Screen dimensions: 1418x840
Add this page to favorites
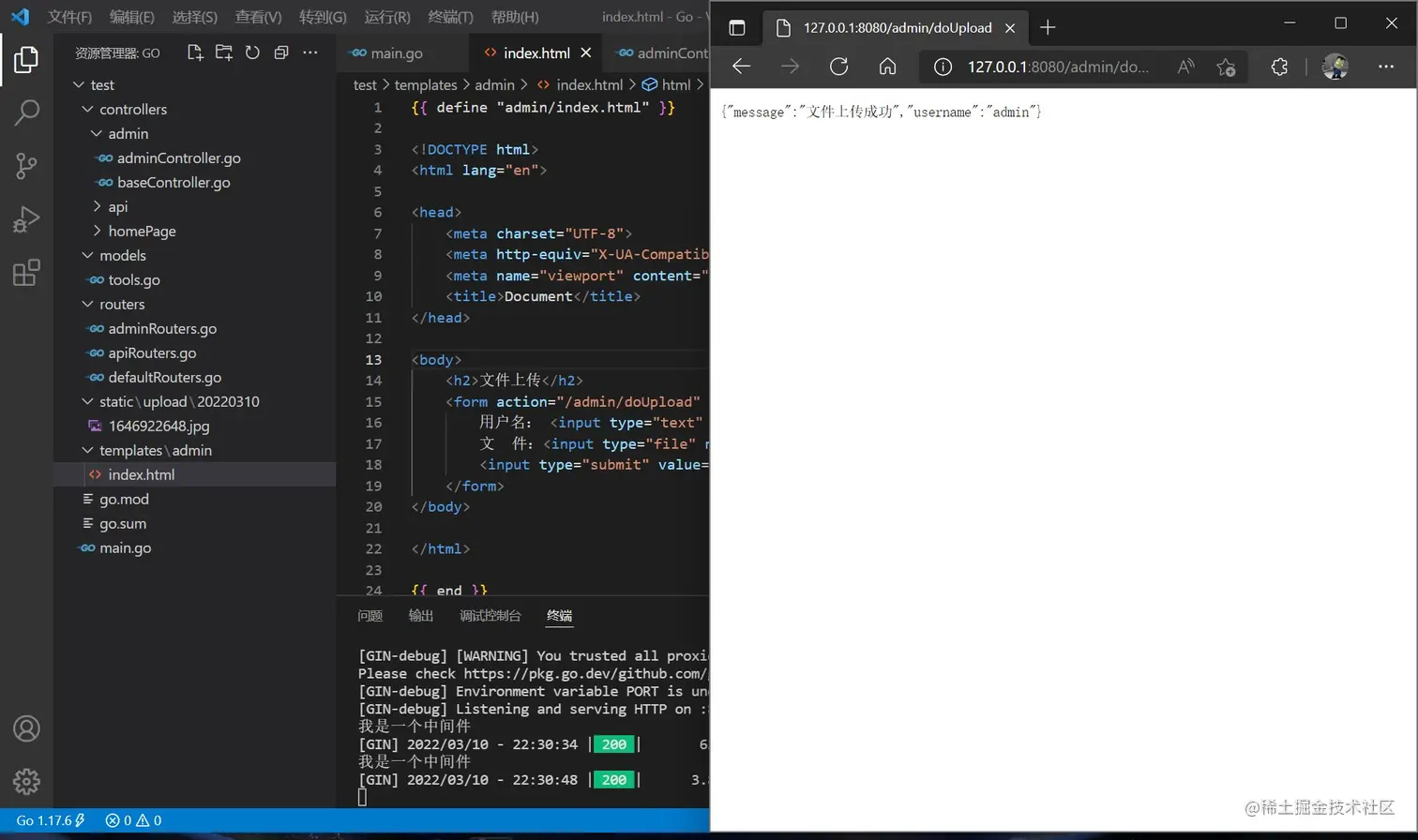pos(1226,67)
